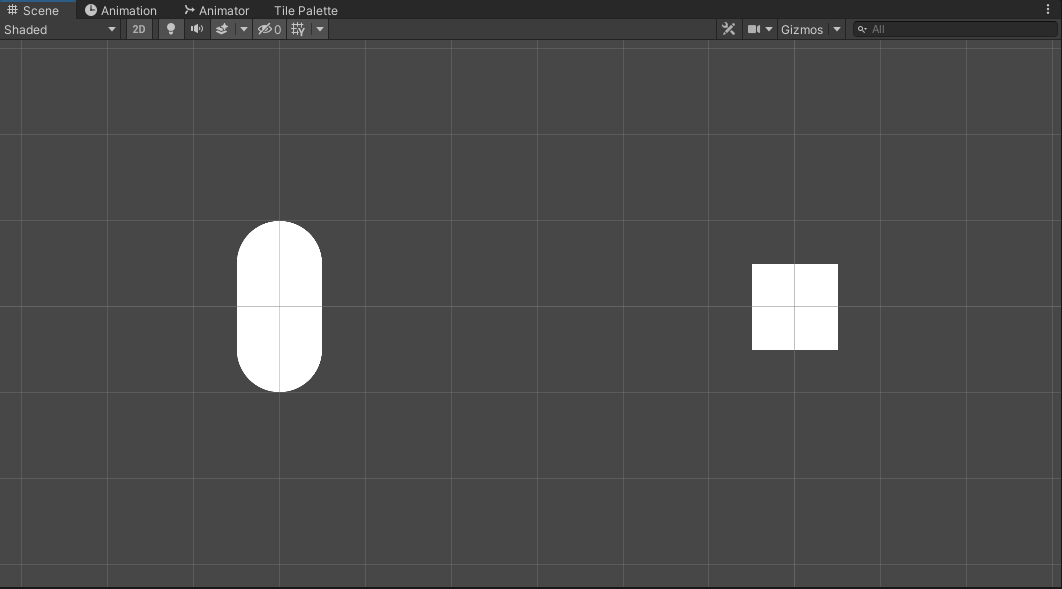Viewport: 1062px width, 589px height.
Task: Toggle the Gizmos visibility button
Action: pyautogui.click(x=803, y=29)
